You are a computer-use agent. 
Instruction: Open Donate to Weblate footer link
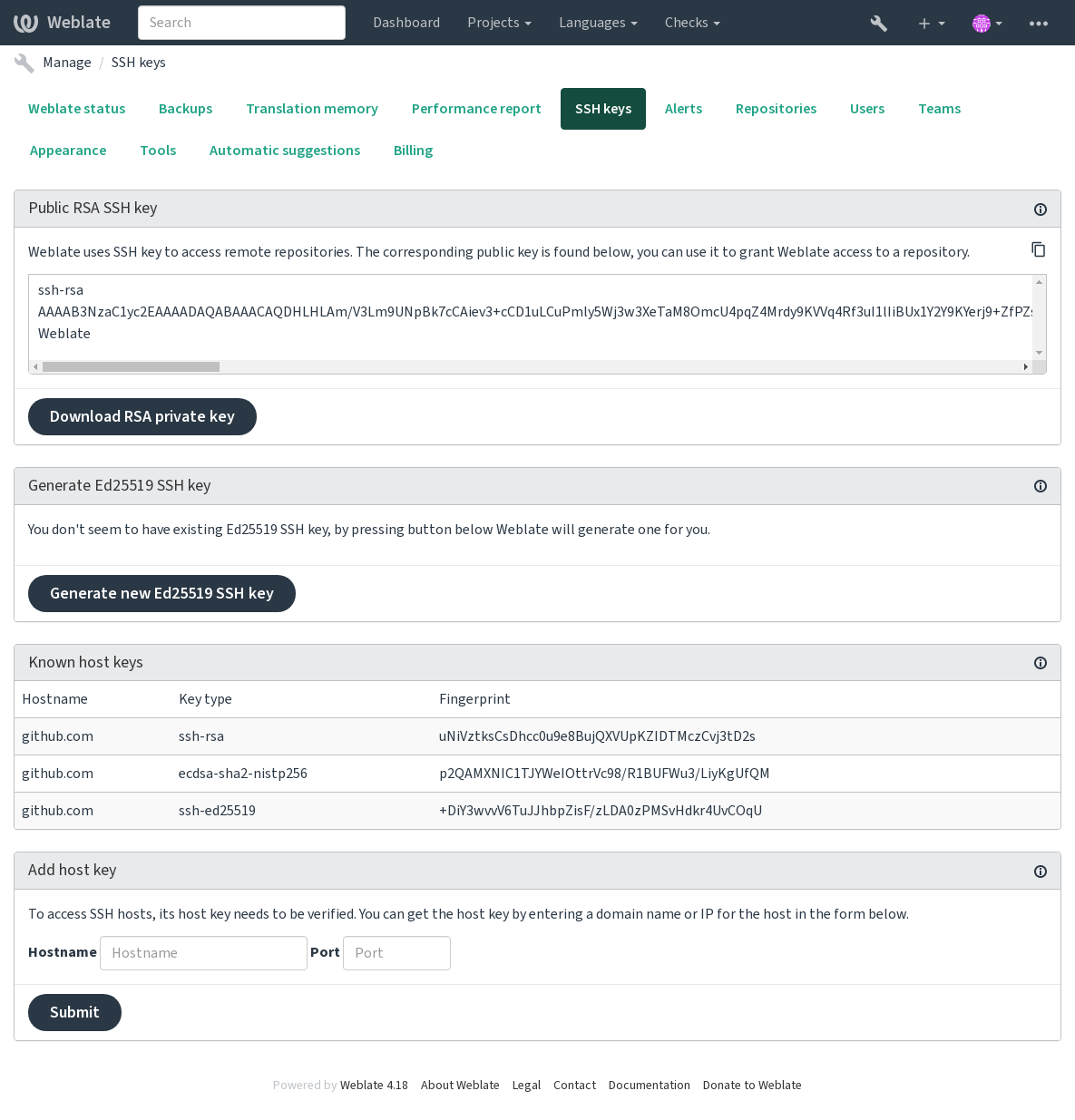pos(752,1086)
